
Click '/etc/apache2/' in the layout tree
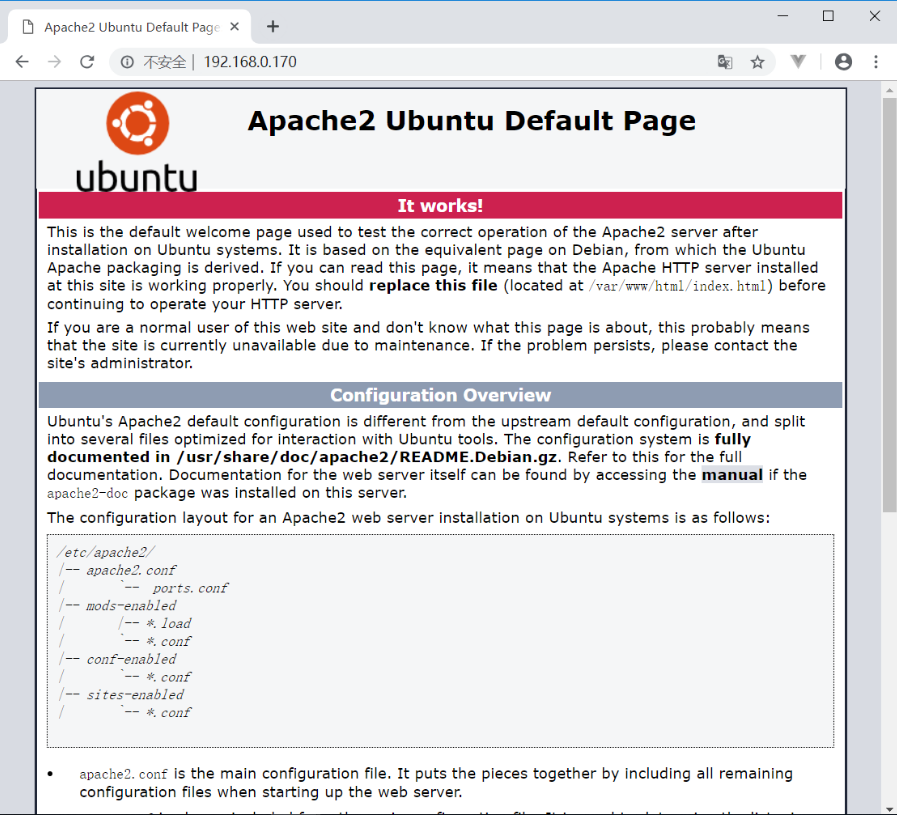pyautogui.click(x=105, y=552)
